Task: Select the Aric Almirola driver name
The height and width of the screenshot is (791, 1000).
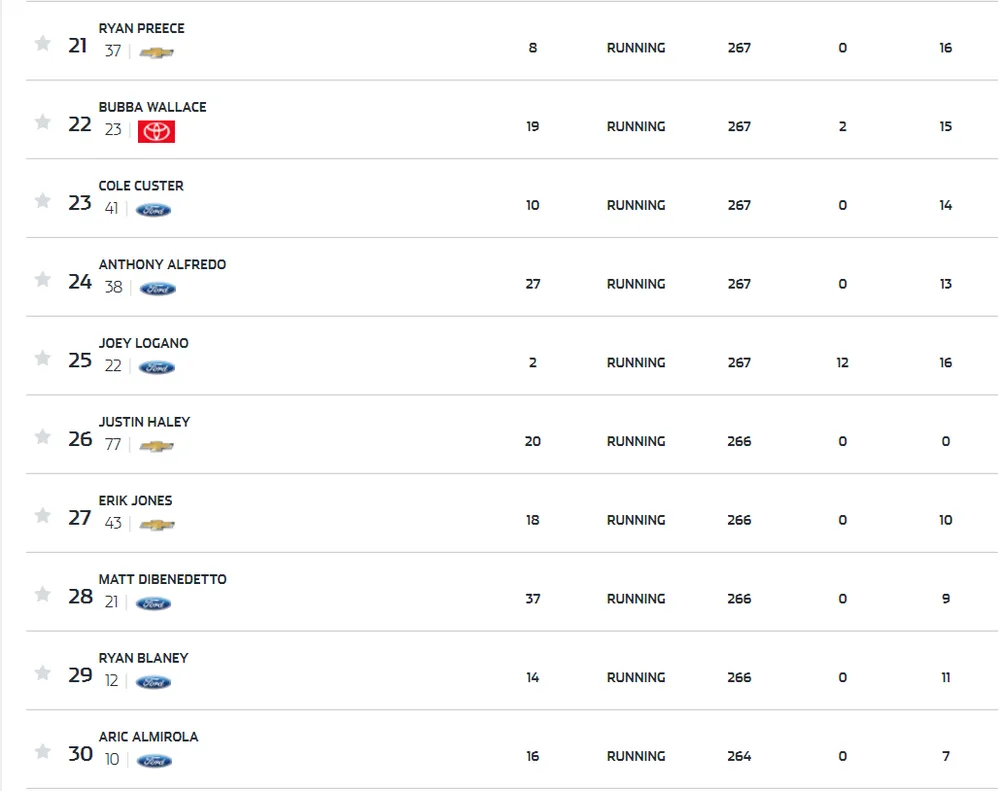Action: click(x=148, y=737)
